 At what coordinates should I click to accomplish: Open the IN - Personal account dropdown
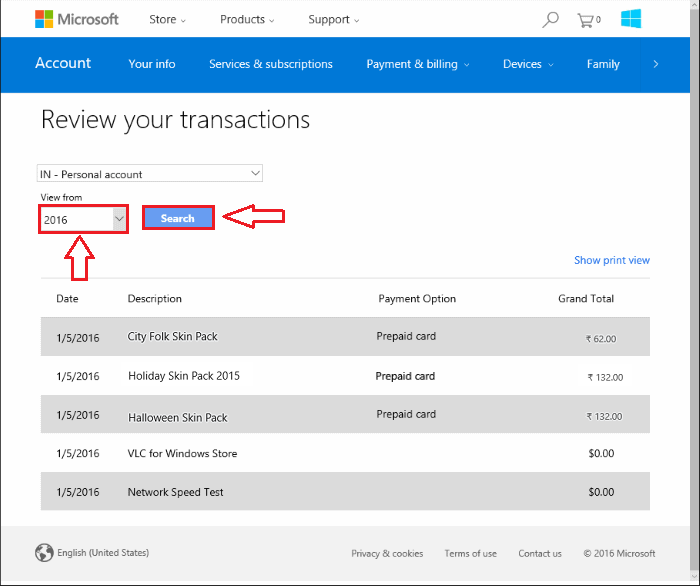click(x=150, y=173)
